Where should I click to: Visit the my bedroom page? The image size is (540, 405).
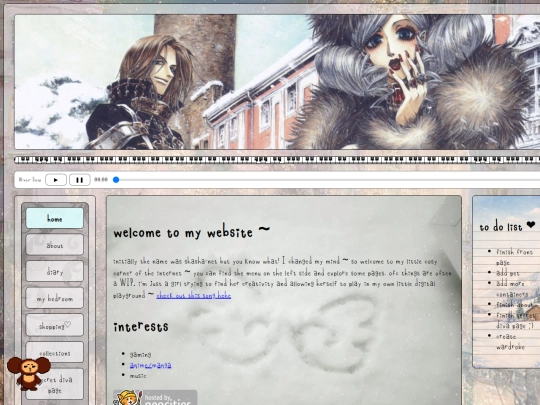tap(54, 298)
